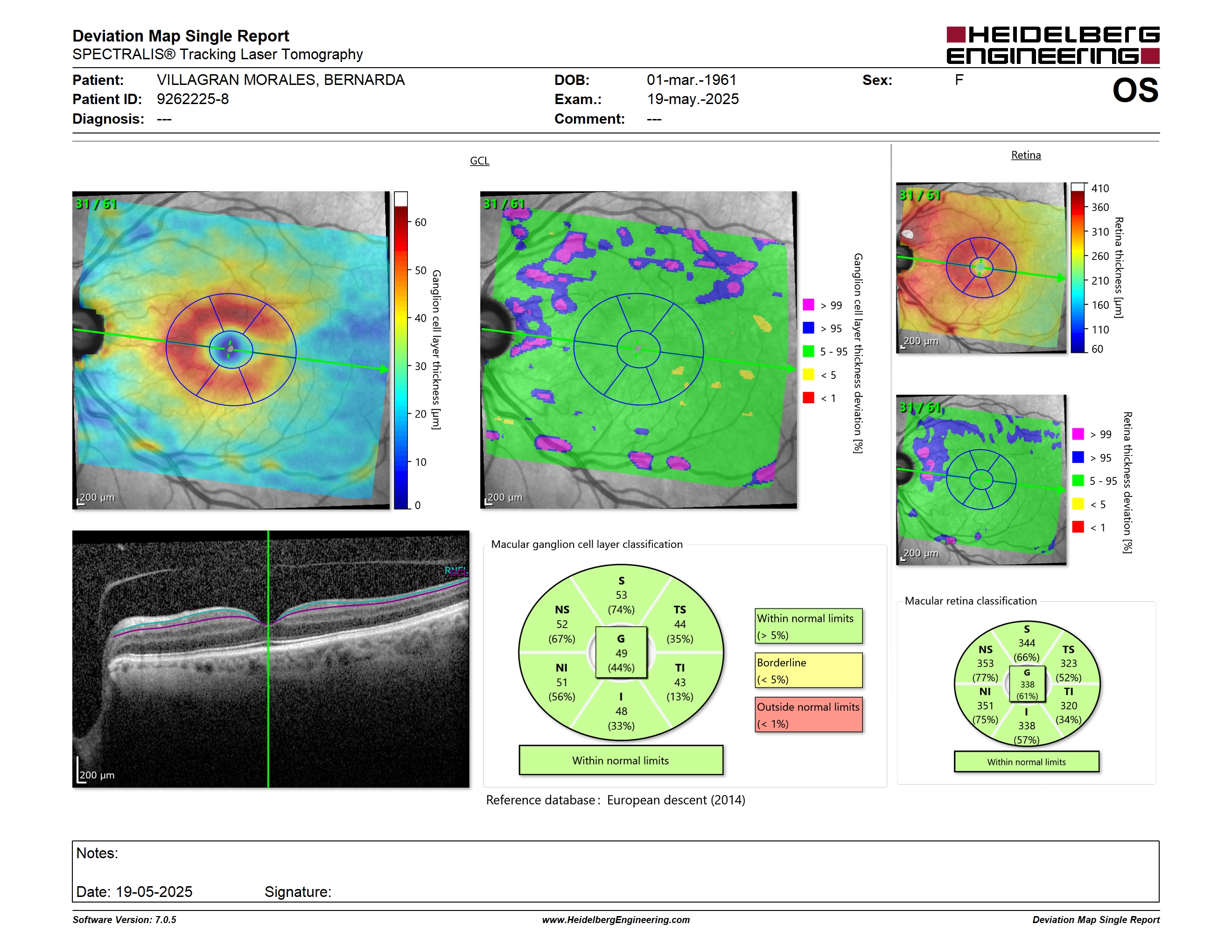Select patient name VILLAGRAN MORALES, BERNARDA

pos(280,80)
